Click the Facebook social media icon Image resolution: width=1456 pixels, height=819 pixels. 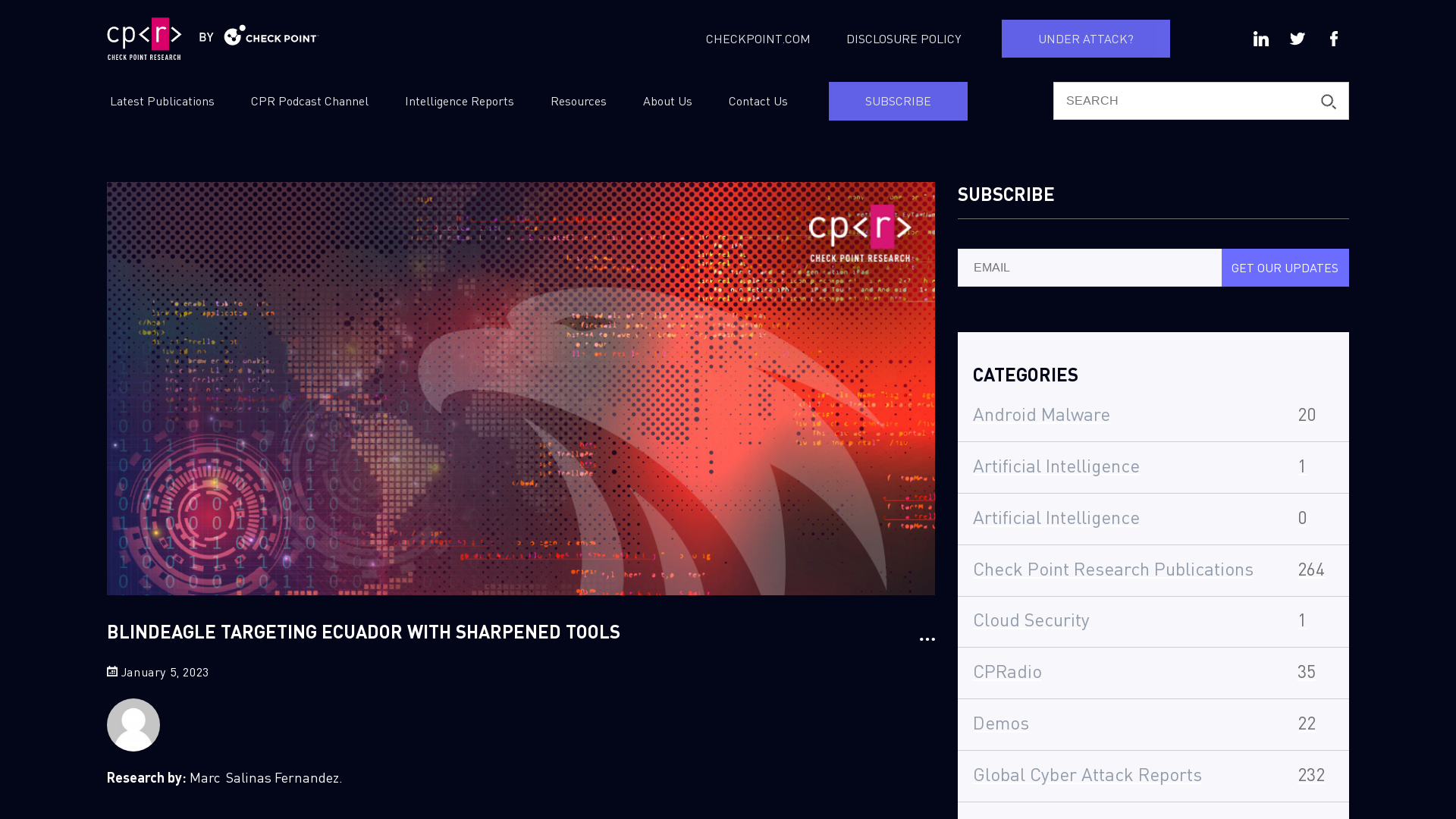click(x=1334, y=38)
